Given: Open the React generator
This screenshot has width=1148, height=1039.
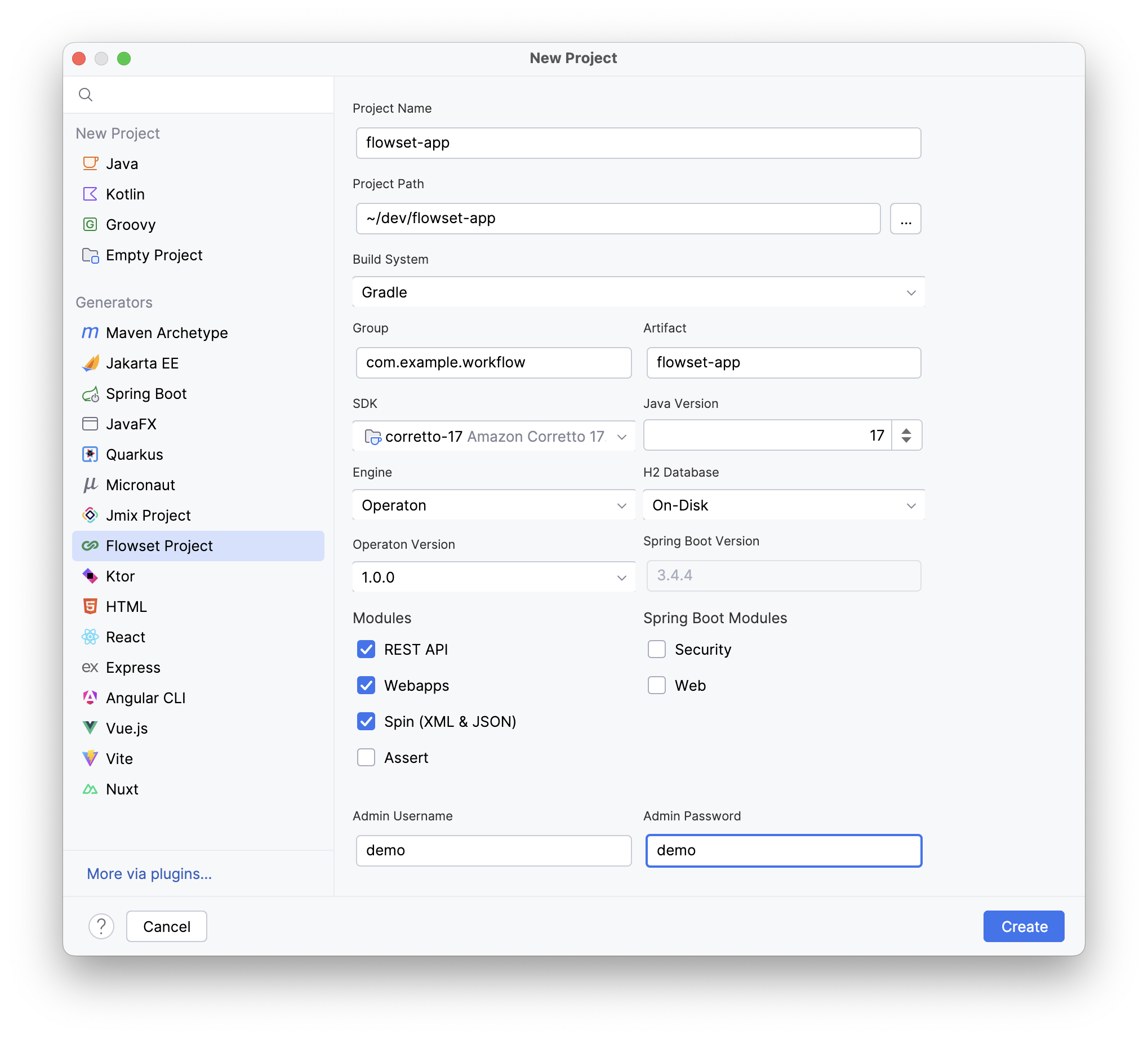Looking at the screenshot, I should (x=125, y=637).
